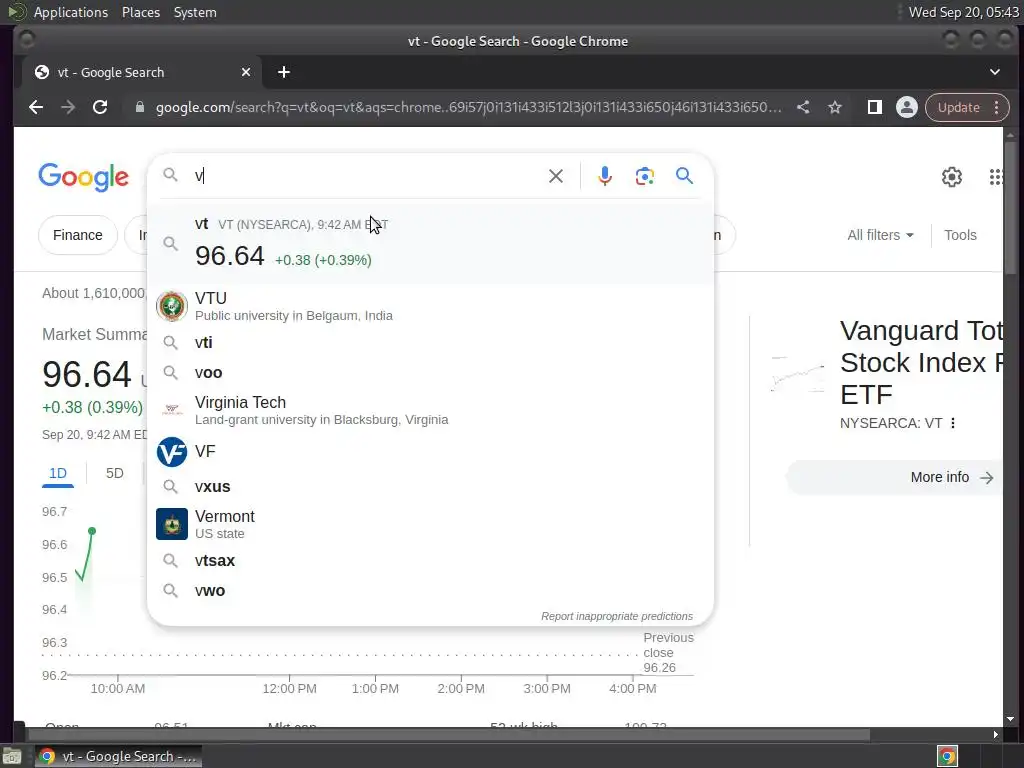The image size is (1024, 768).
Task: Reload the current page
Action: (100, 107)
